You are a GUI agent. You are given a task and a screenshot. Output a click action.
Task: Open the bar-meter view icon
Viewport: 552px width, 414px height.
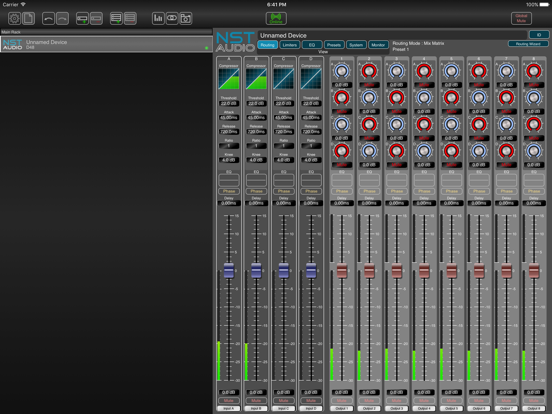tap(158, 18)
